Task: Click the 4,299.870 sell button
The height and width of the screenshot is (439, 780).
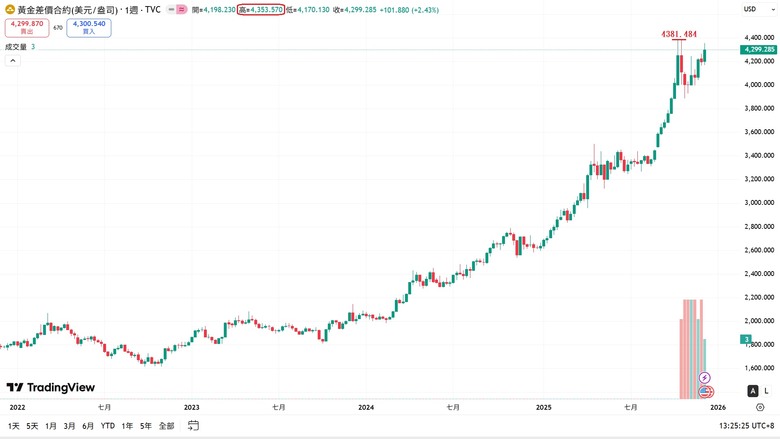Action: tap(27, 27)
